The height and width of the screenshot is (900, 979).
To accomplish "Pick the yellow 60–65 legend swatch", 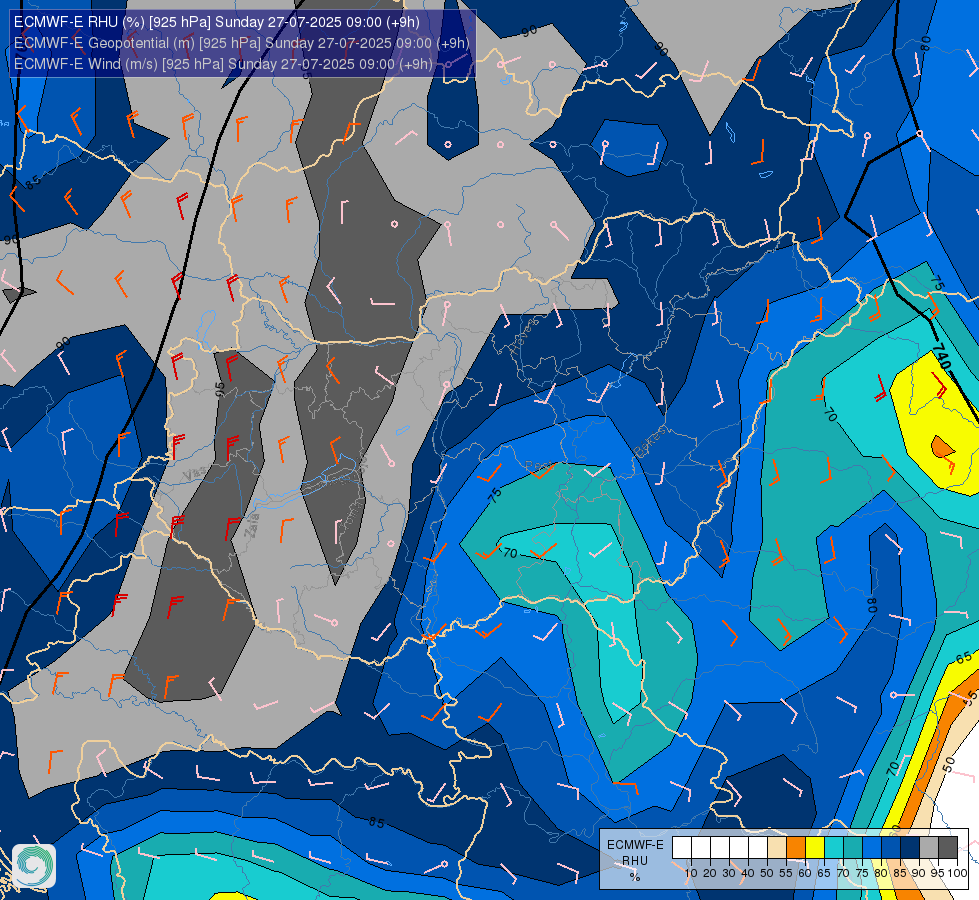I will coord(815,848).
